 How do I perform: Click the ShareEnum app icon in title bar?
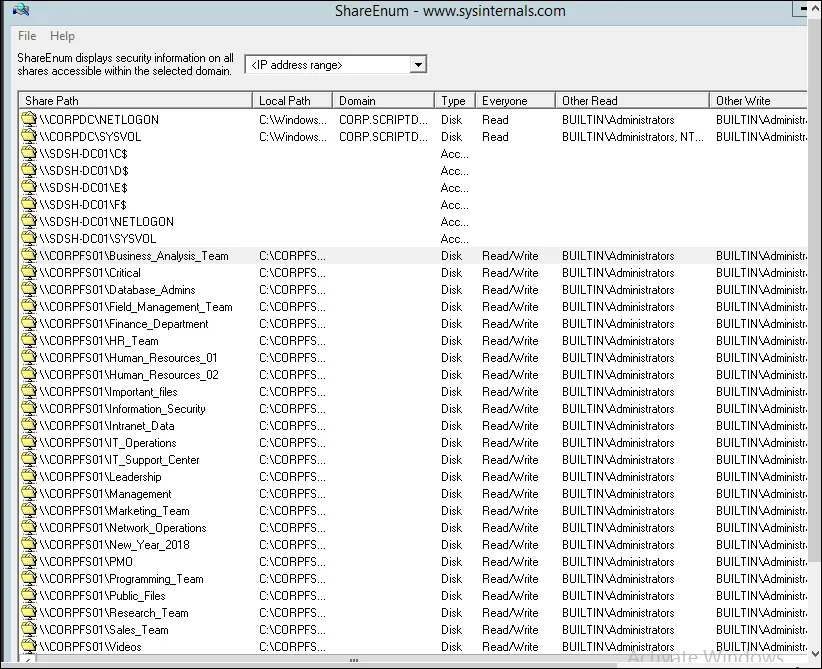(x=21, y=10)
